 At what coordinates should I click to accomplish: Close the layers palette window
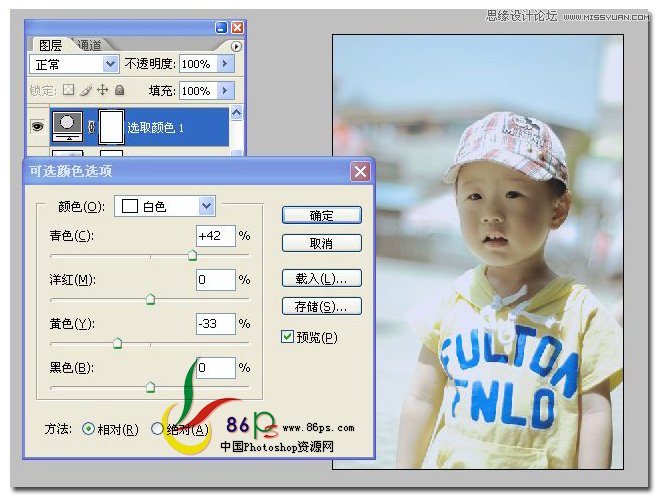pos(237,28)
